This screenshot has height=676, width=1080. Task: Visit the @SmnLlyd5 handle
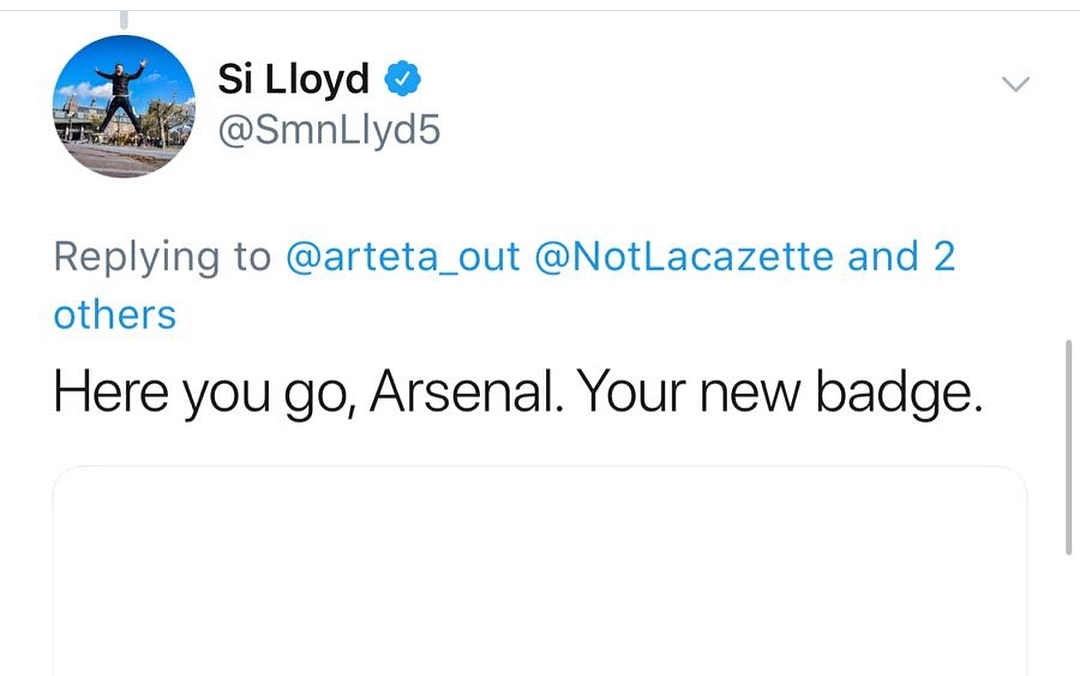pos(329,130)
